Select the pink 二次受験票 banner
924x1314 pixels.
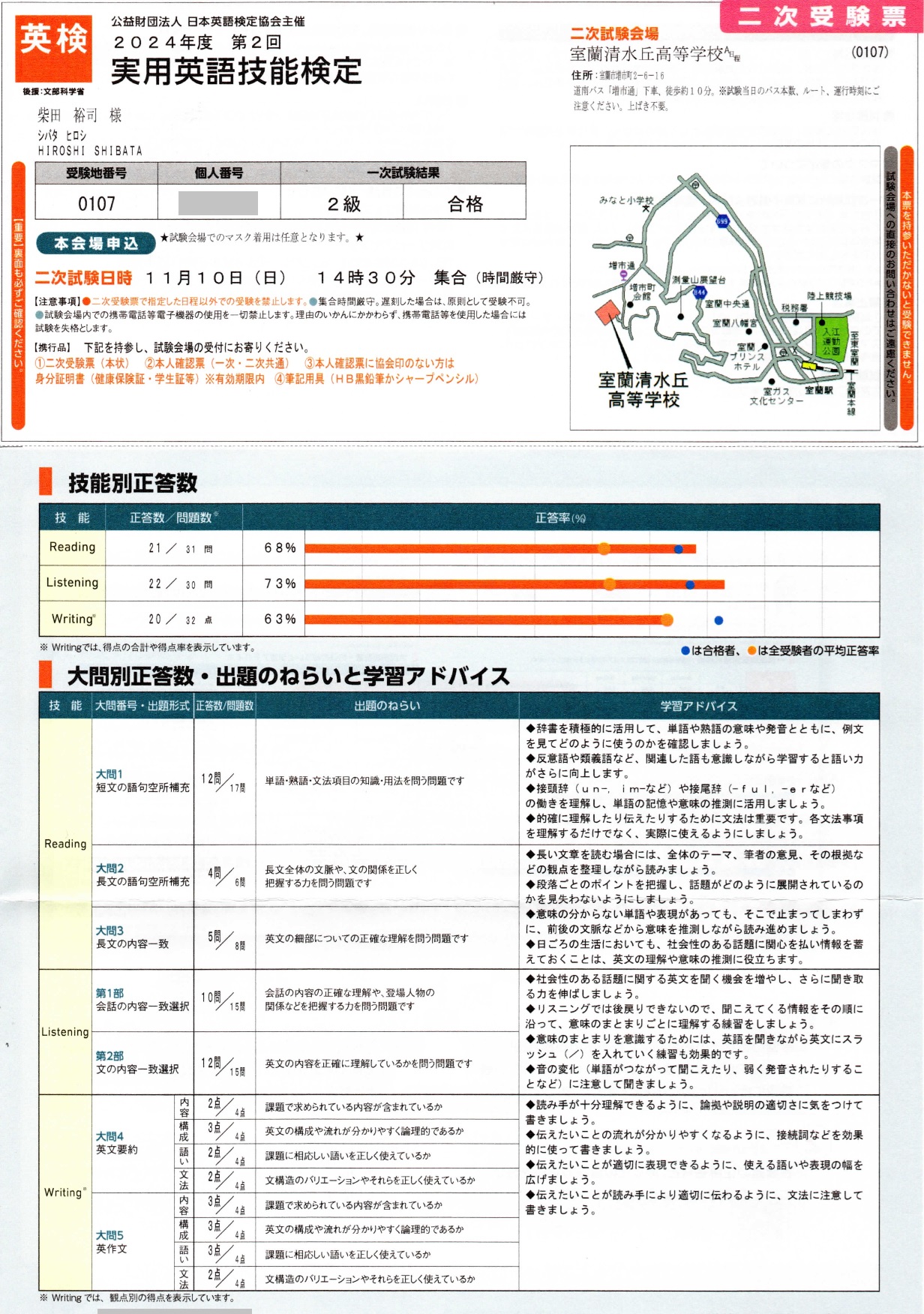coord(821,16)
